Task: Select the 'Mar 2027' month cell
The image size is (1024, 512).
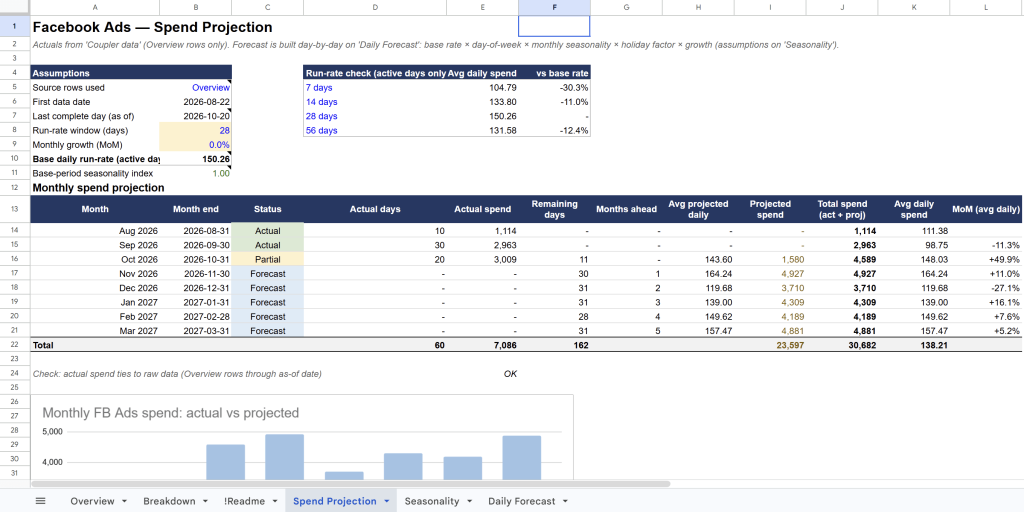Action: [x=95, y=330]
